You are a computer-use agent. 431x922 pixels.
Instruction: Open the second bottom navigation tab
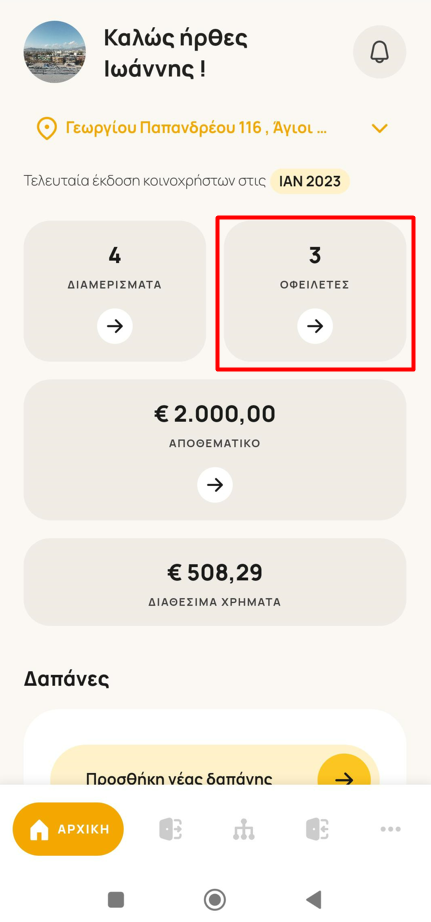click(x=171, y=829)
